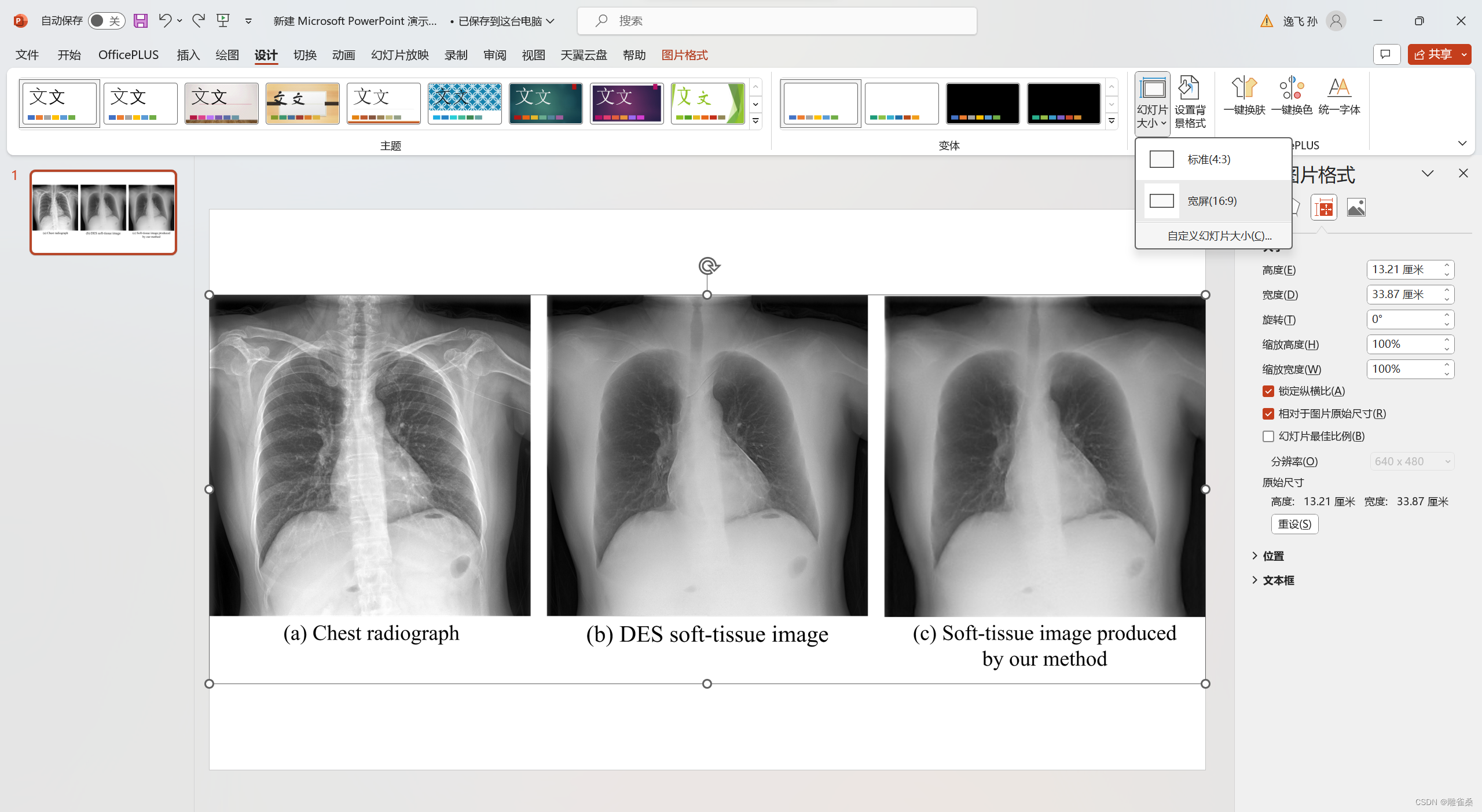This screenshot has height=812, width=1482.
Task: Enable Best scale for slide show
Action: pos(1268,436)
